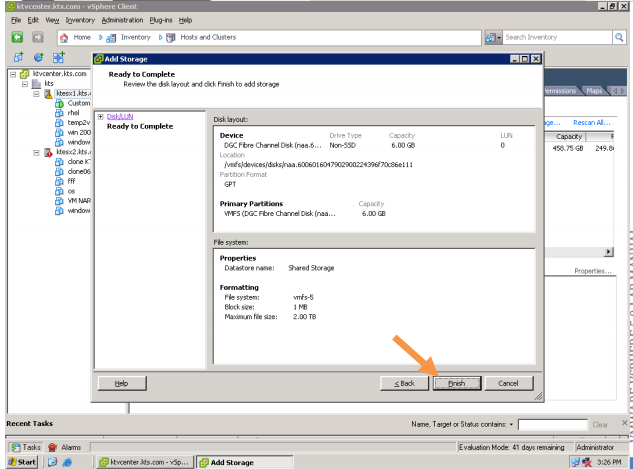Click the Help button in Add Storage

tap(122, 383)
